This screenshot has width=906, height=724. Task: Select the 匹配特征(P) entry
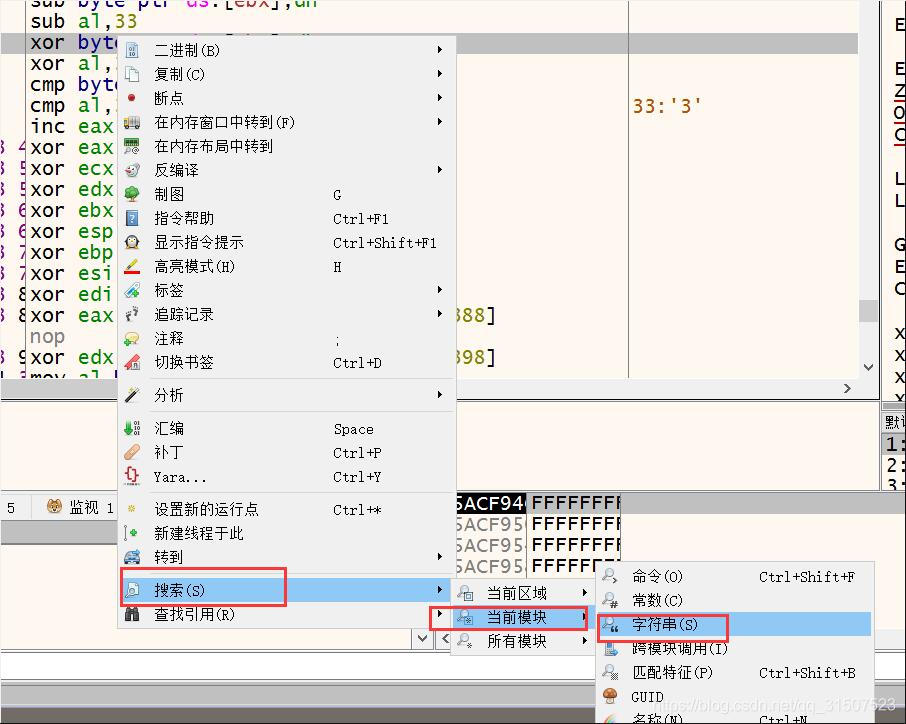point(734,672)
